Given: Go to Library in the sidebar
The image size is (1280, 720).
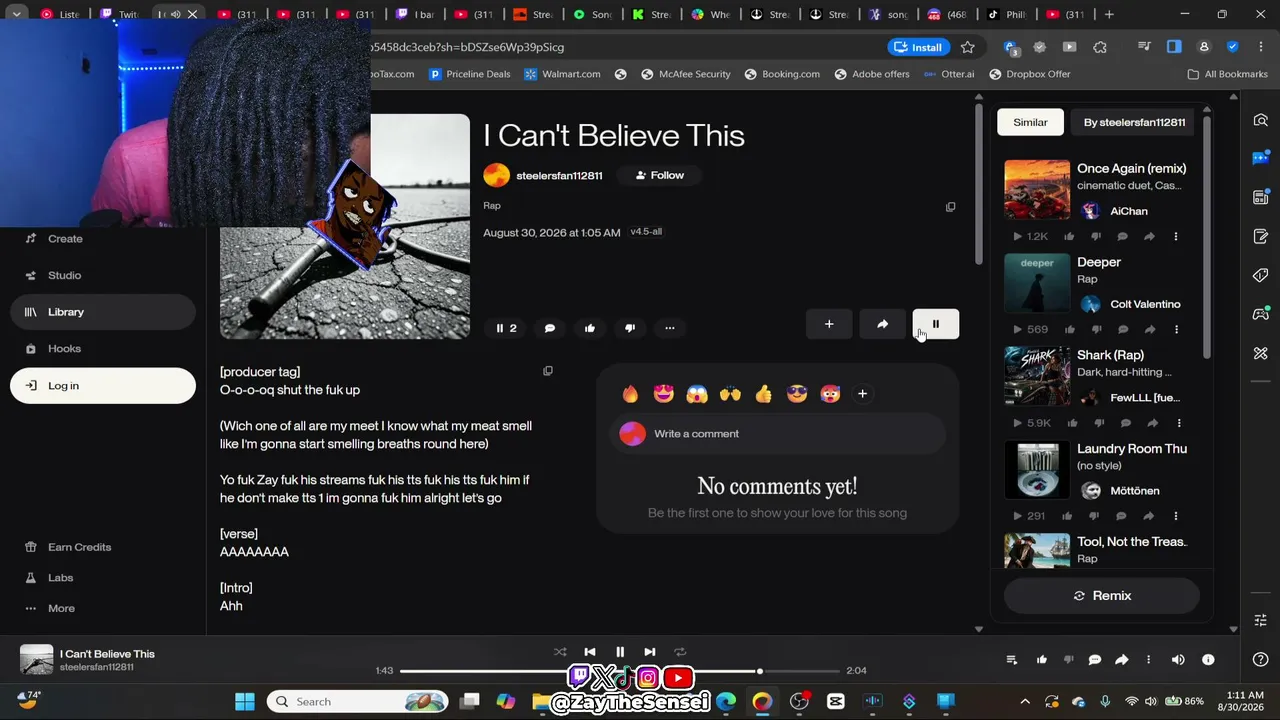Looking at the screenshot, I should (x=103, y=312).
